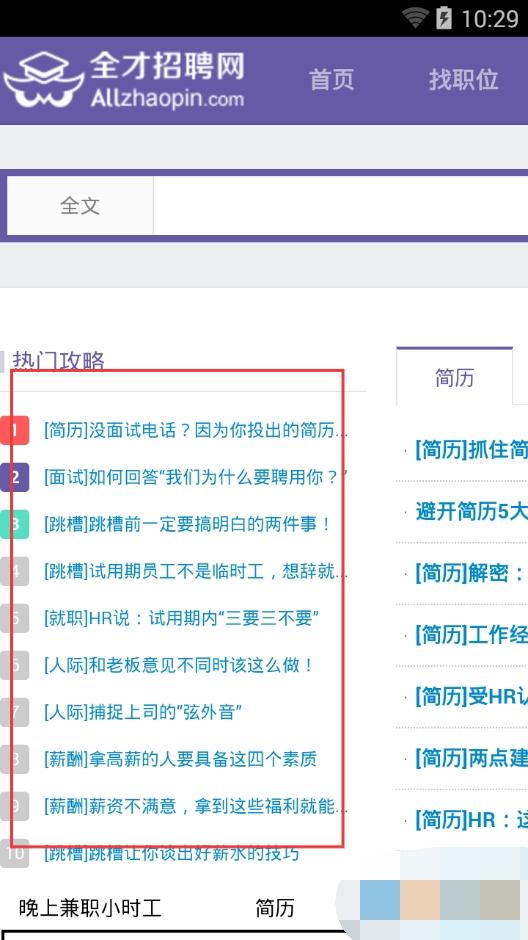Tap the Wi-Fi status icon
This screenshot has height=940, width=528.
[415, 19]
